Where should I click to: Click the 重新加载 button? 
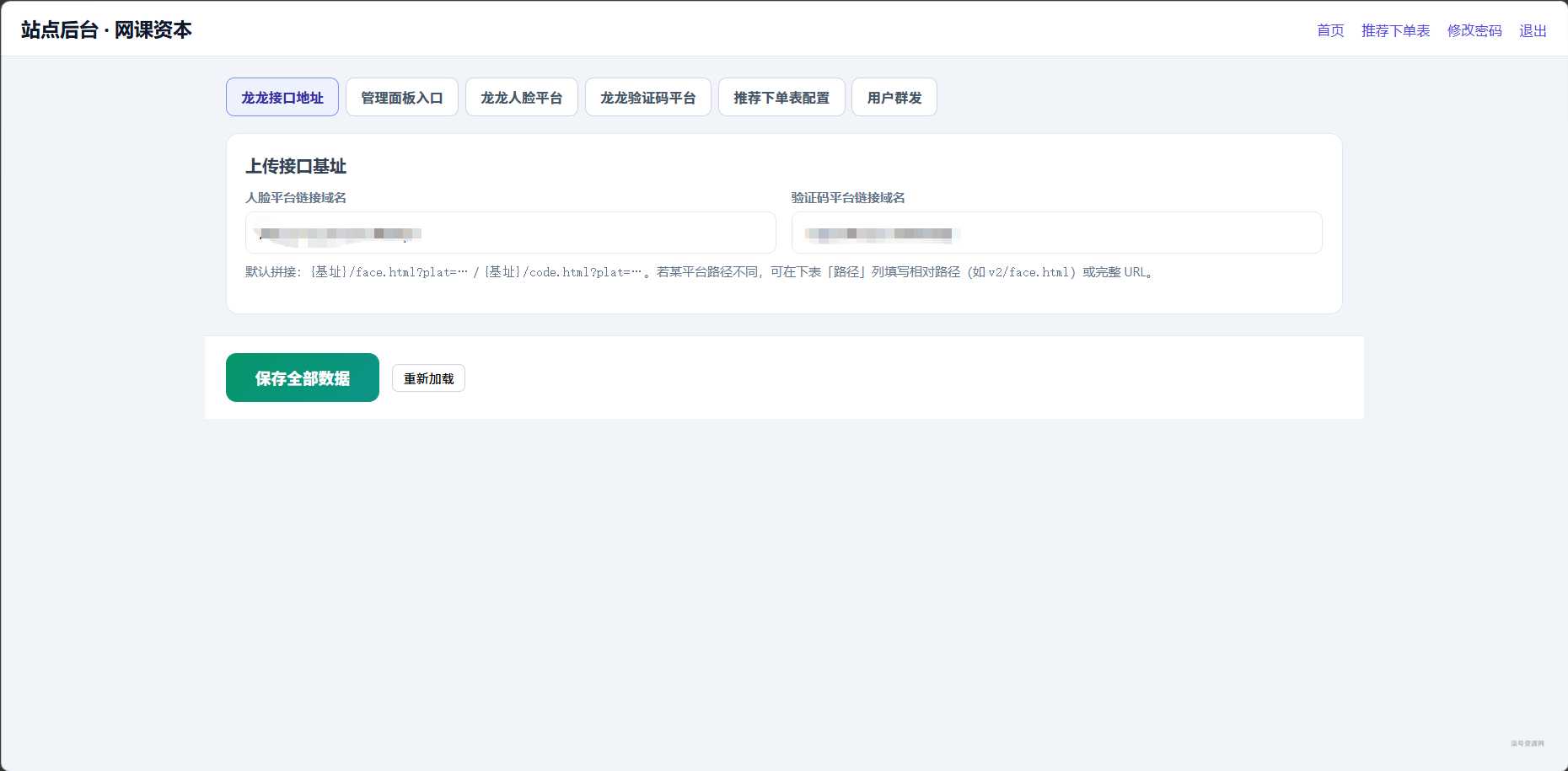(x=428, y=378)
